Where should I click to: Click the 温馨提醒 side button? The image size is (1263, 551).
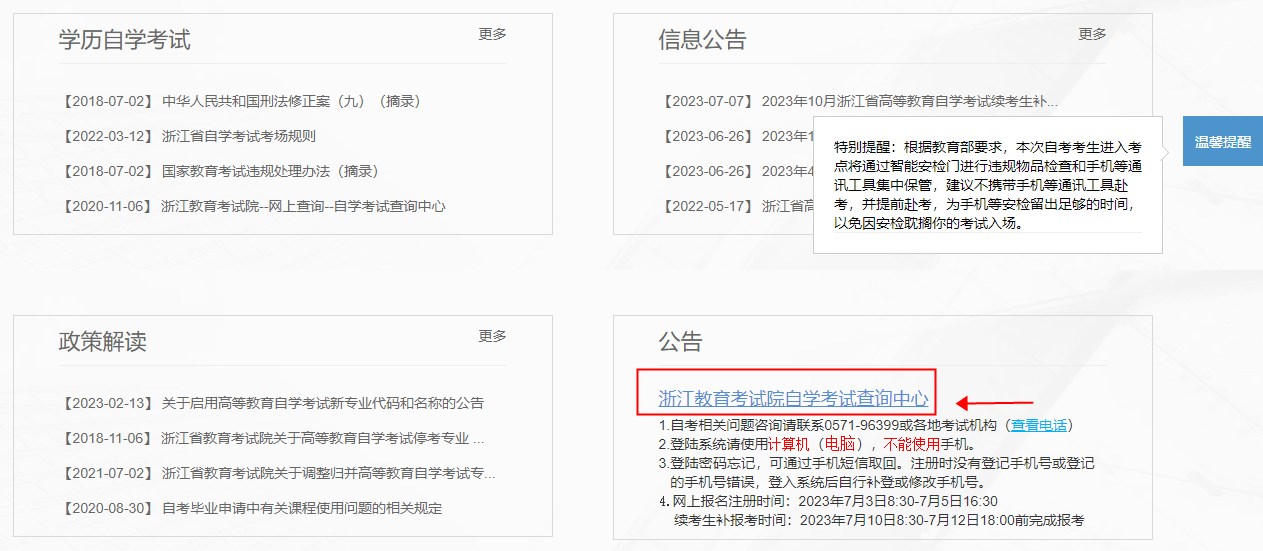tap(1222, 142)
